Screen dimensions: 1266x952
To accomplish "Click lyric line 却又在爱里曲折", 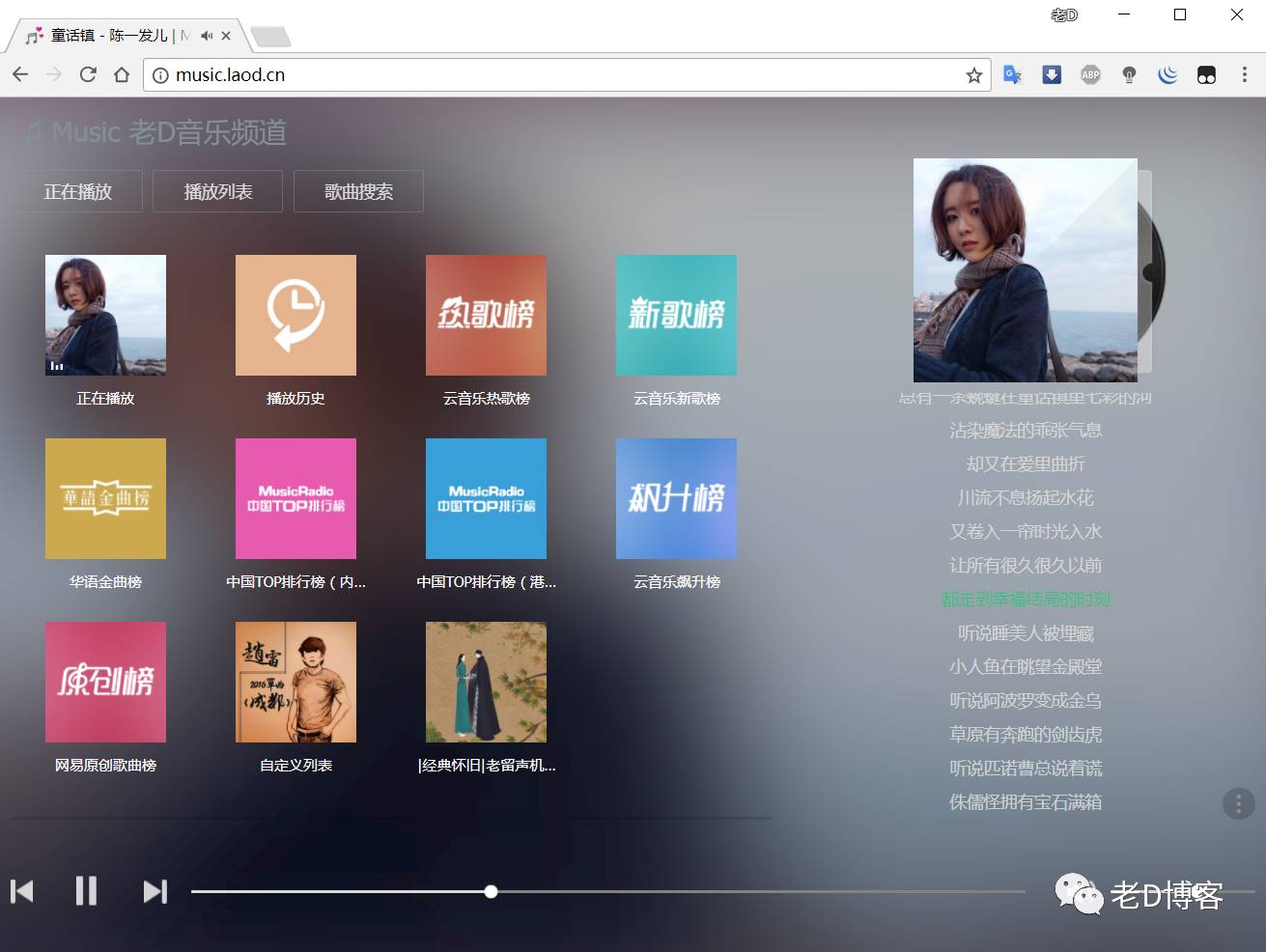I will pos(1026,463).
